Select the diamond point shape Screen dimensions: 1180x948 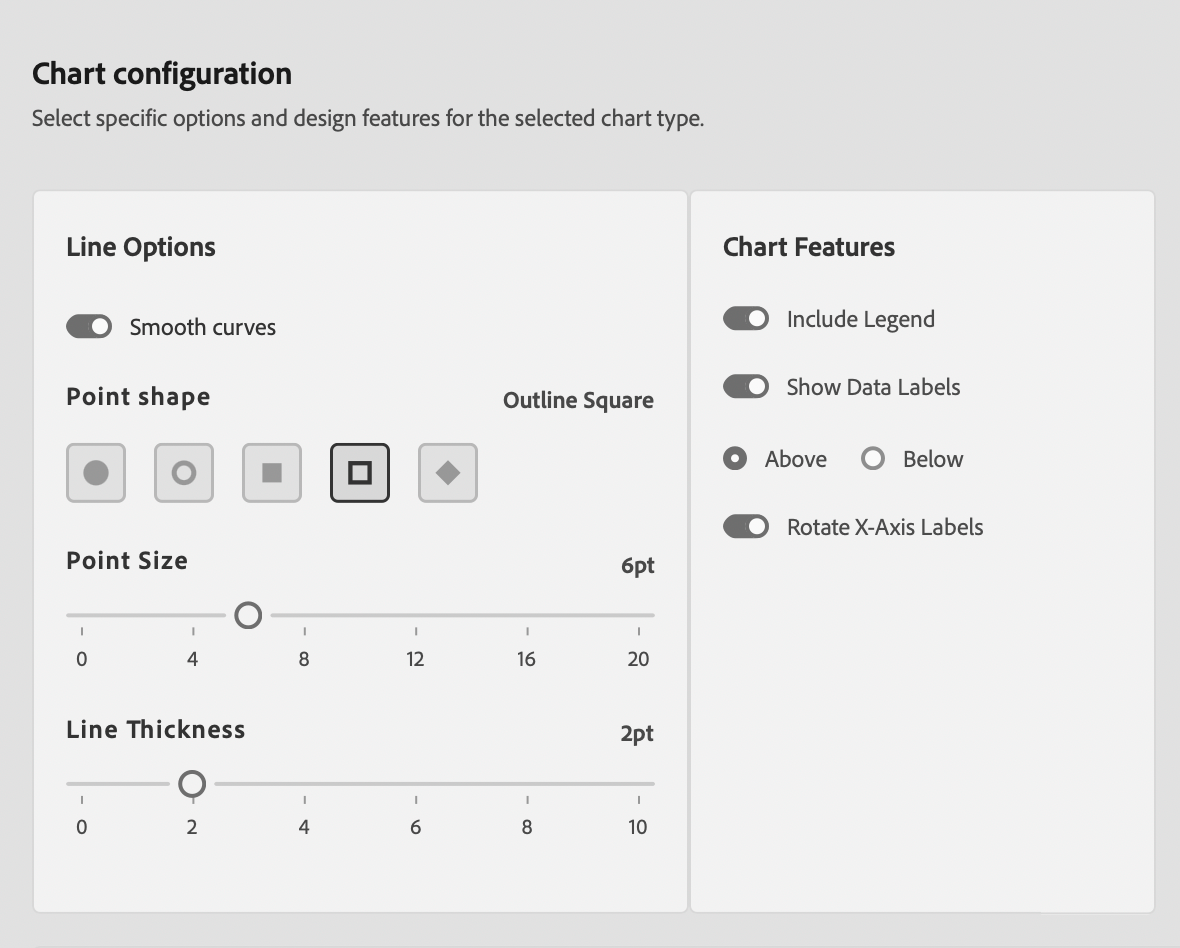point(448,472)
